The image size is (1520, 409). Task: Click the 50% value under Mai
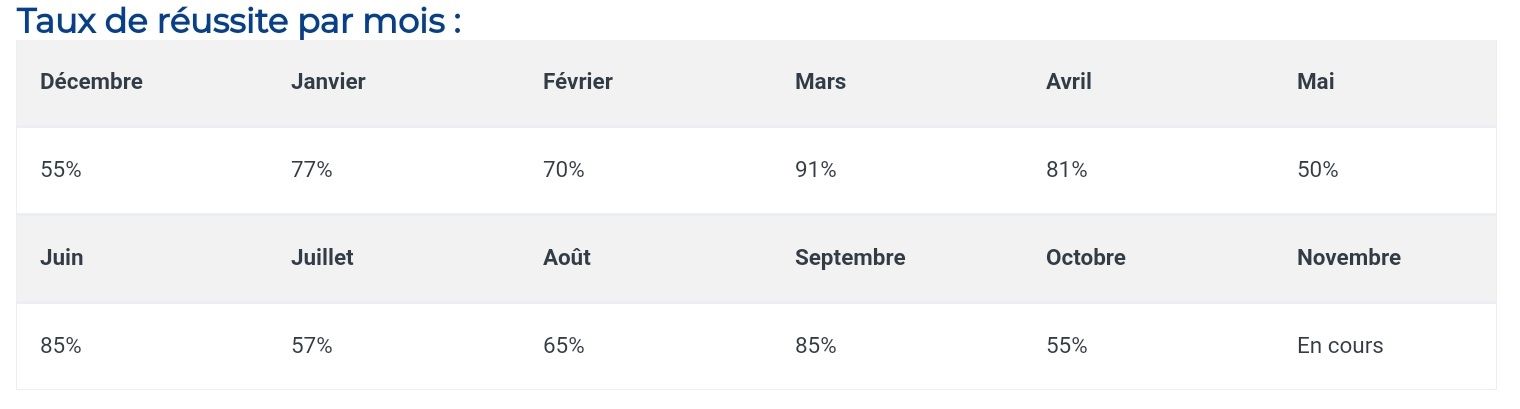point(1318,170)
